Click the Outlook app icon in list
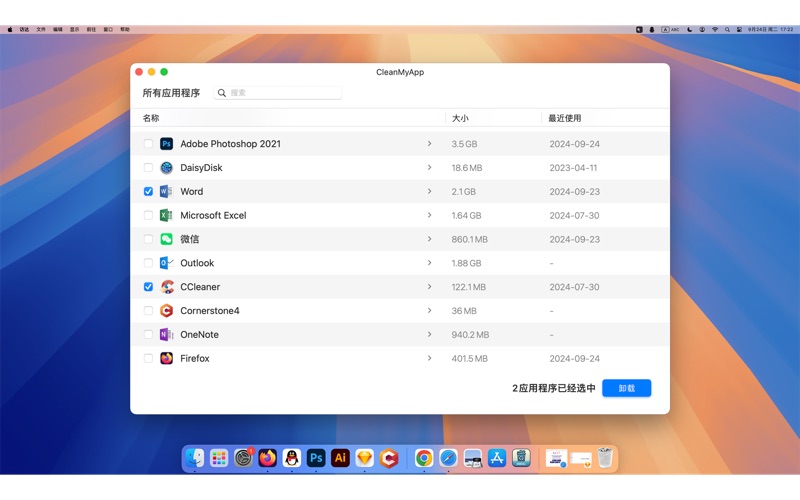The width and height of the screenshot is (800, 500). click(166, 263)
